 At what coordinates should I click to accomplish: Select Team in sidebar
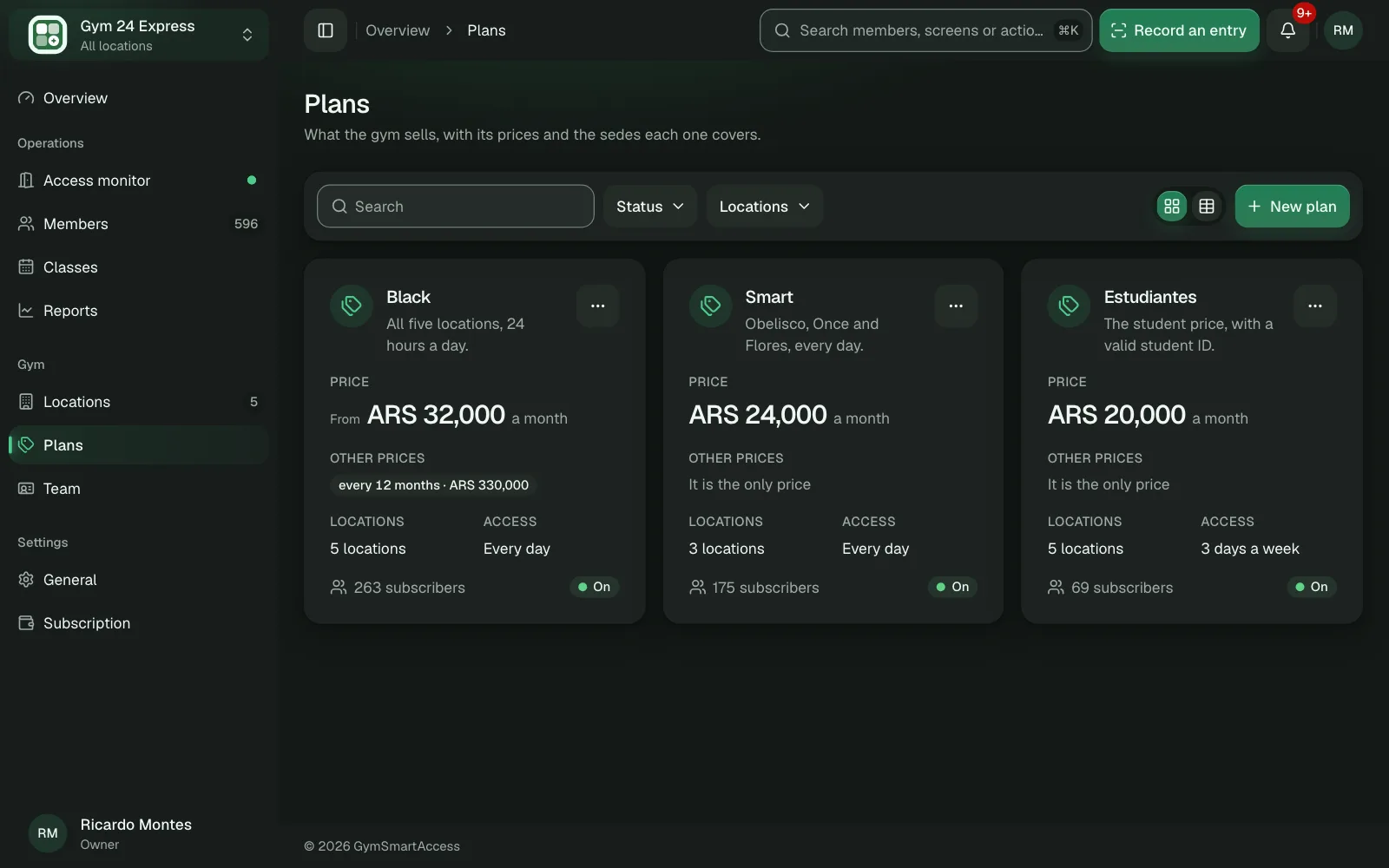tap(139, 489)
